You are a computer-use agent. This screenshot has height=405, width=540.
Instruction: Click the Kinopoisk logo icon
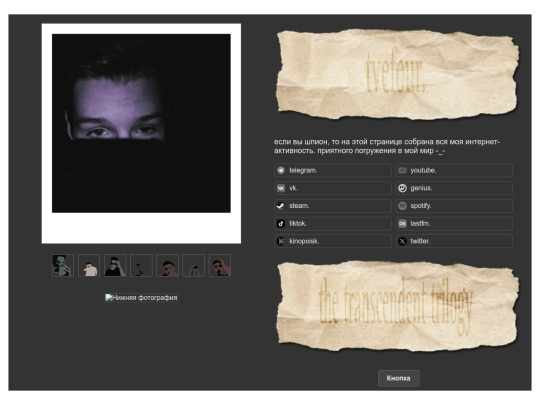click(x=281, y=241)
